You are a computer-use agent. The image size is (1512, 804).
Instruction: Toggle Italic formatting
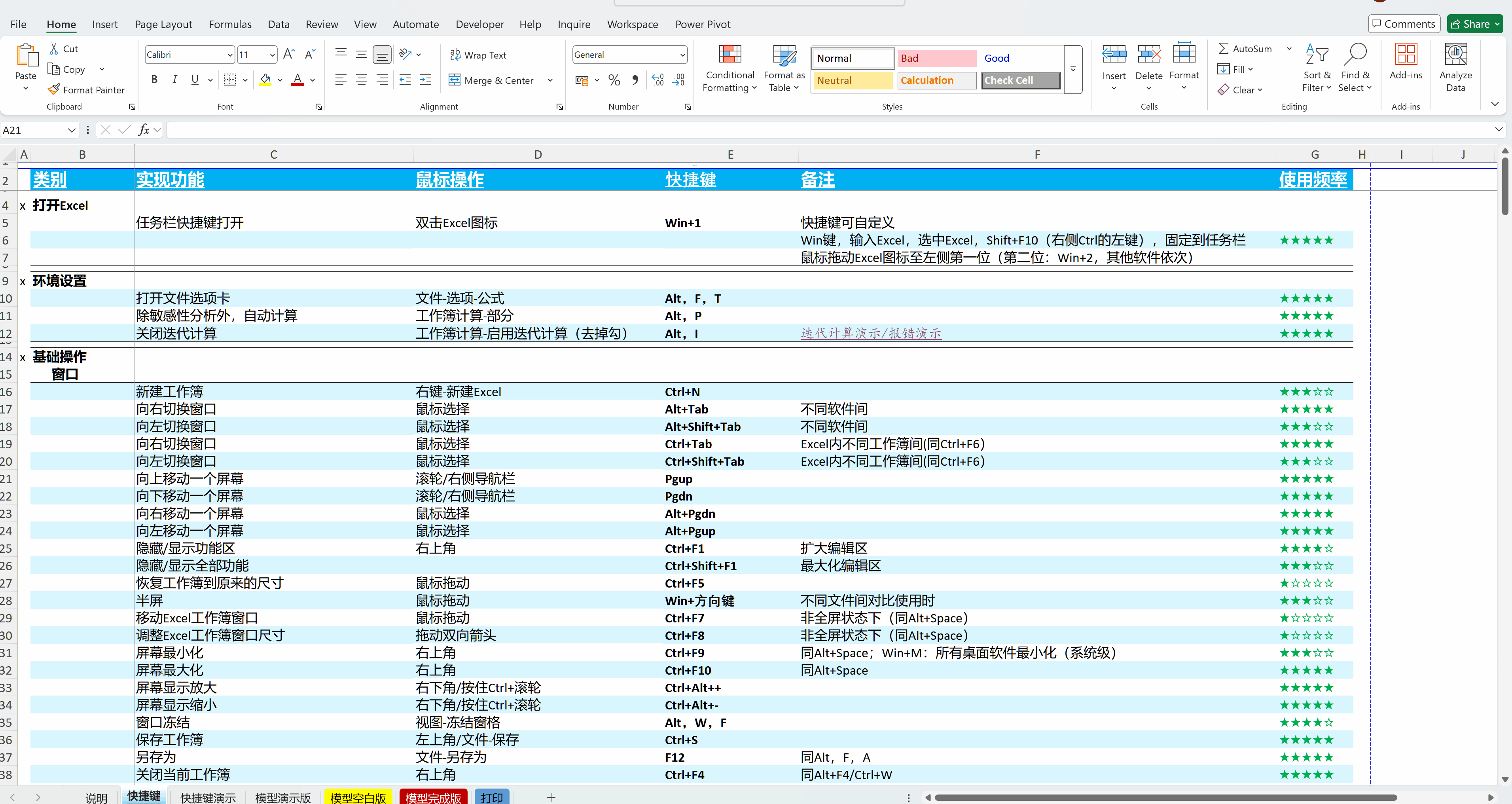174,80
